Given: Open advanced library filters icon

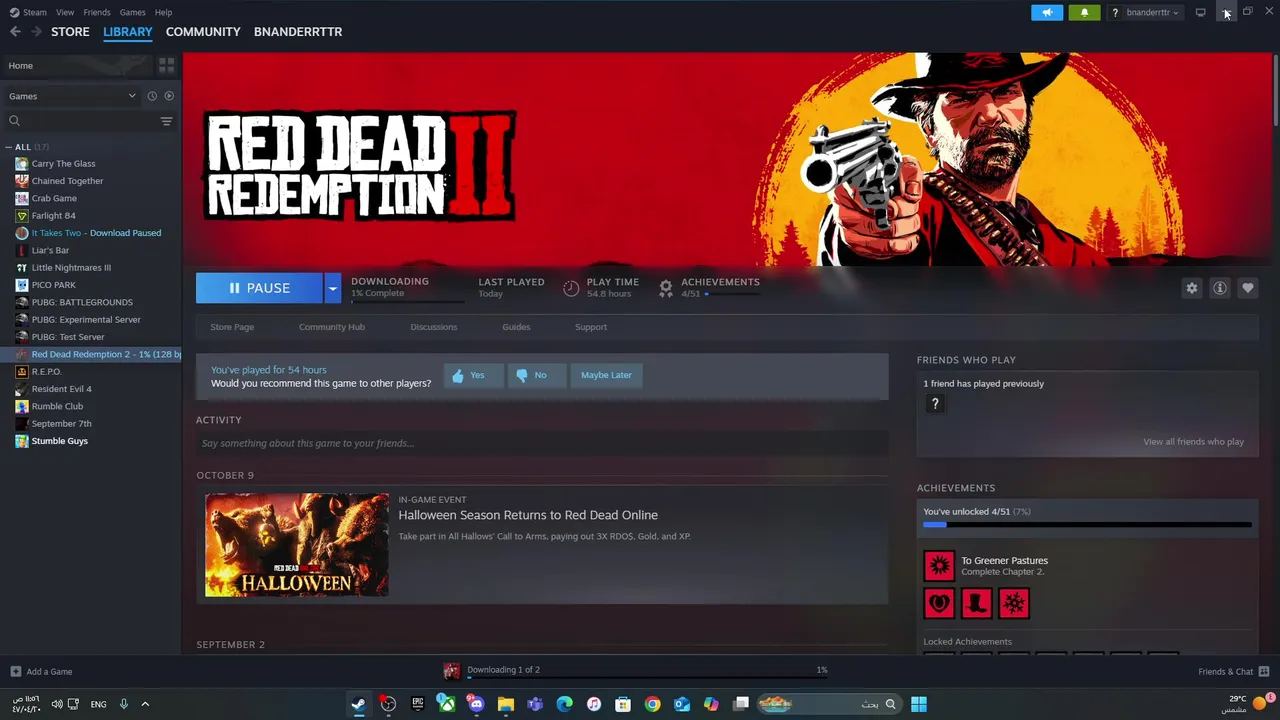Looking at the screenshot, I should [166, 121].
